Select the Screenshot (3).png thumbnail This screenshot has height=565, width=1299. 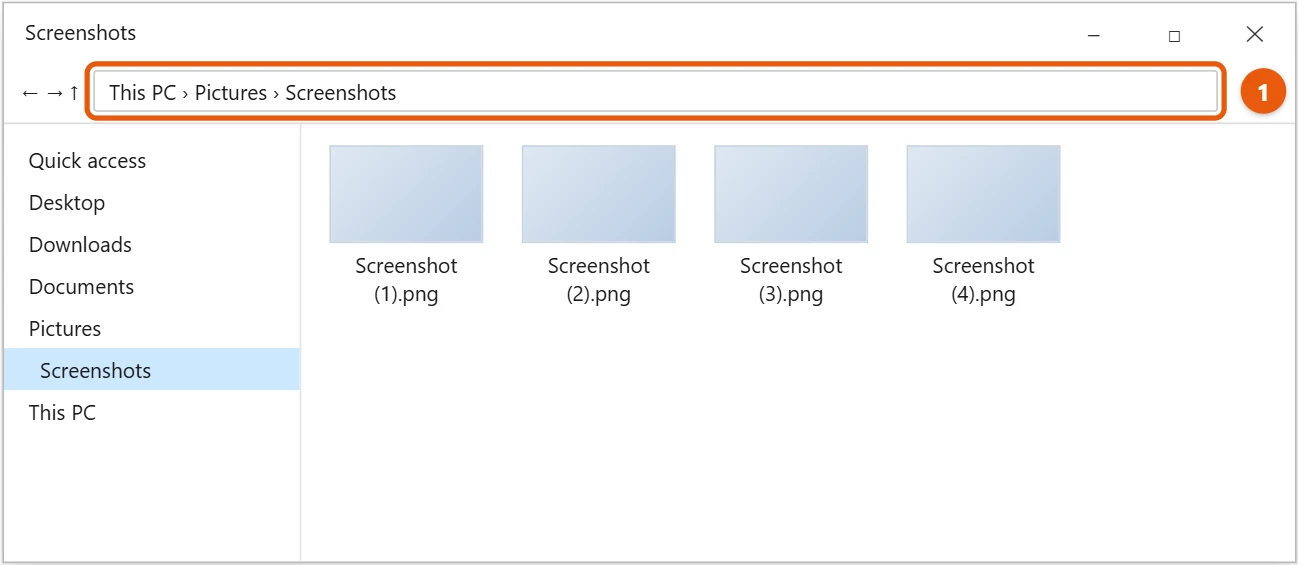[x=791, y=194]
